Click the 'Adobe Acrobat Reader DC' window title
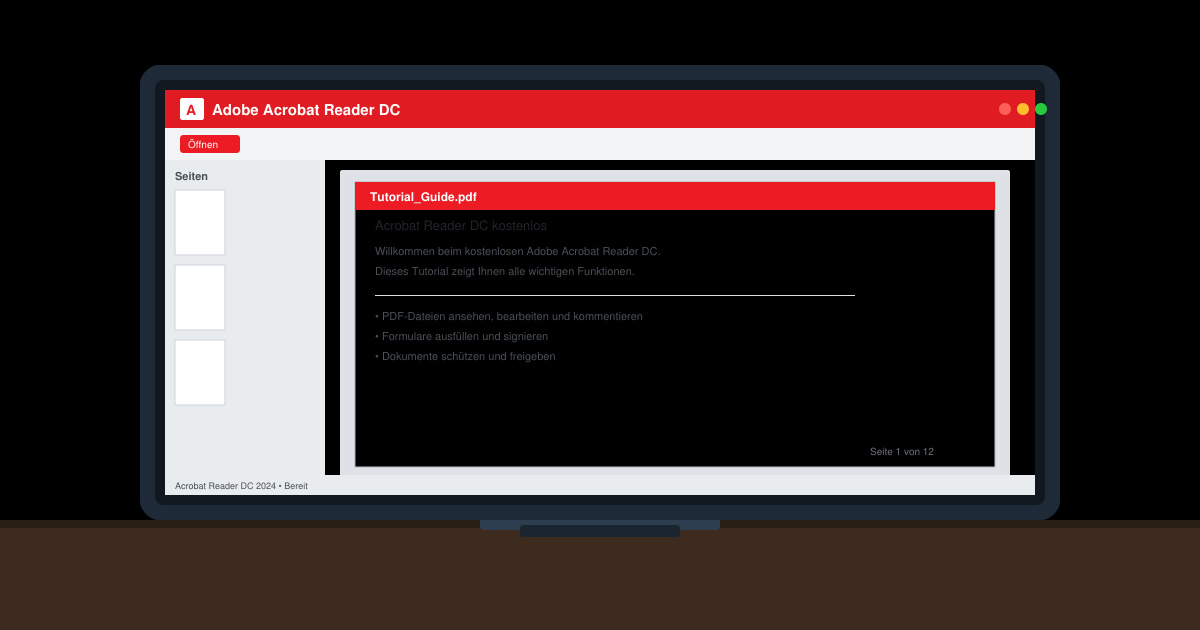Viewport: 1200px width, 630px height. (306, 110)
